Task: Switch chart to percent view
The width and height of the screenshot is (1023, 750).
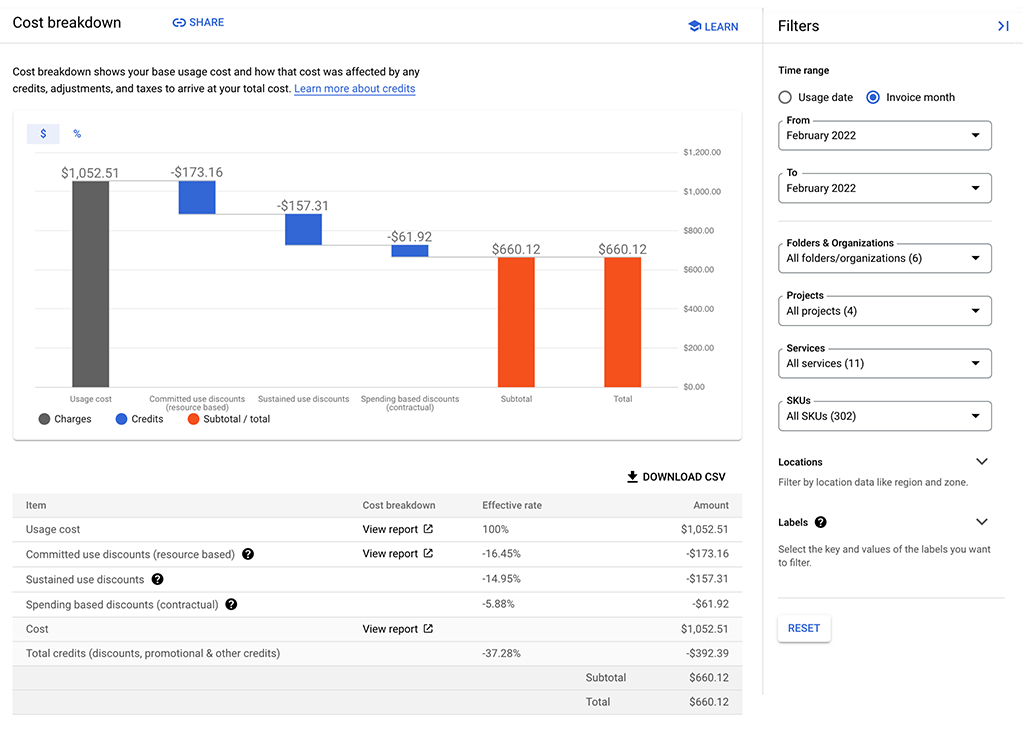Action: click(77, 134)
